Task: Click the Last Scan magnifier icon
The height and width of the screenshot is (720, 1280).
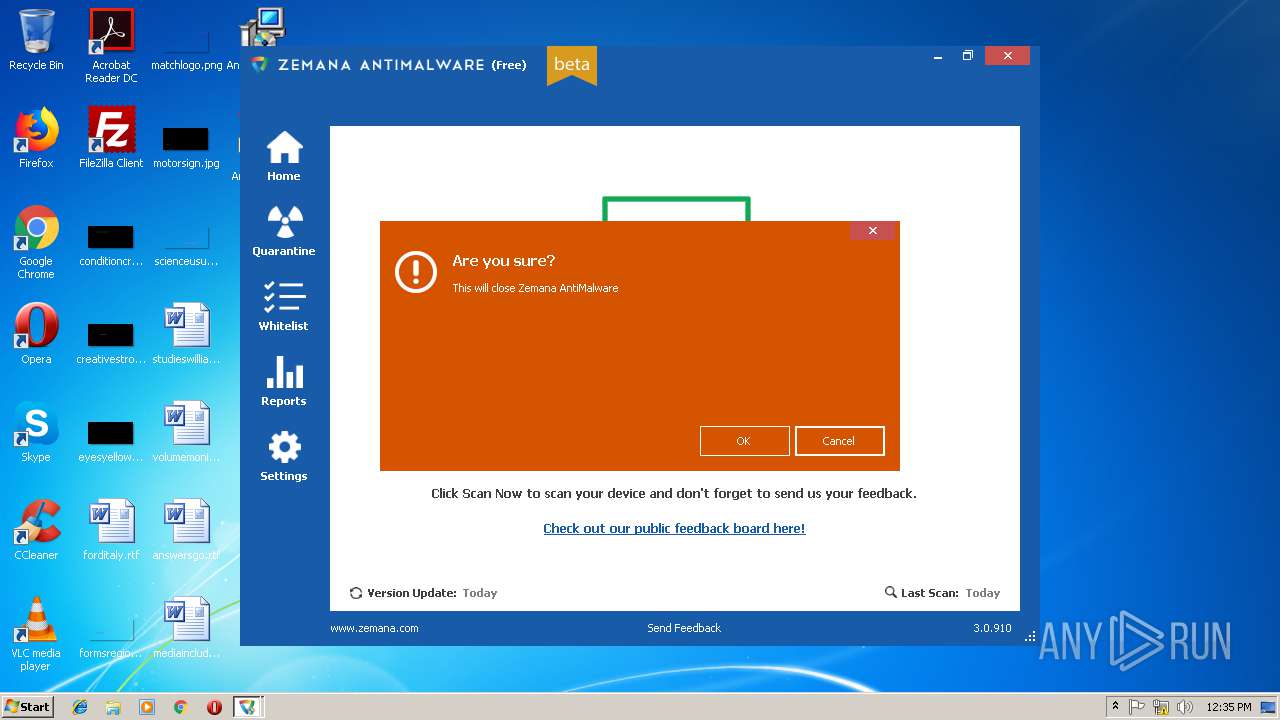Action: point(891,592)
